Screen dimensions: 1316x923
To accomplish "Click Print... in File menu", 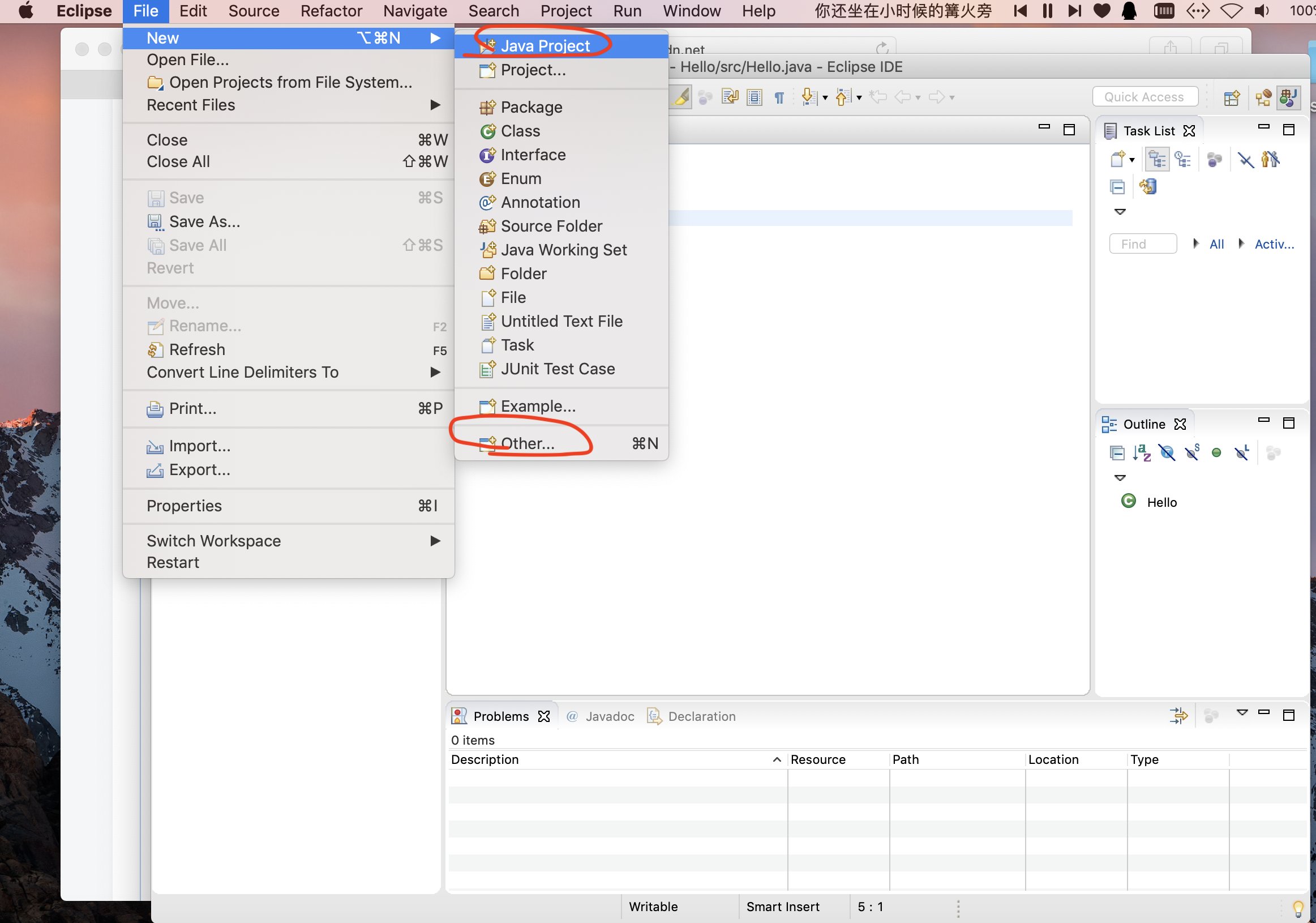I will [288, 409].
